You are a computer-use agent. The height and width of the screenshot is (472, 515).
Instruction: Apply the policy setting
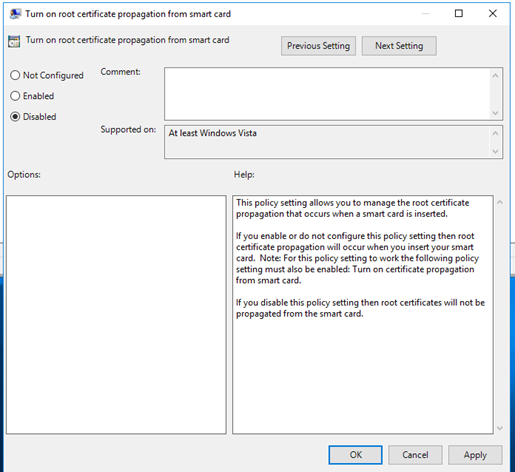tap(475, 455)
